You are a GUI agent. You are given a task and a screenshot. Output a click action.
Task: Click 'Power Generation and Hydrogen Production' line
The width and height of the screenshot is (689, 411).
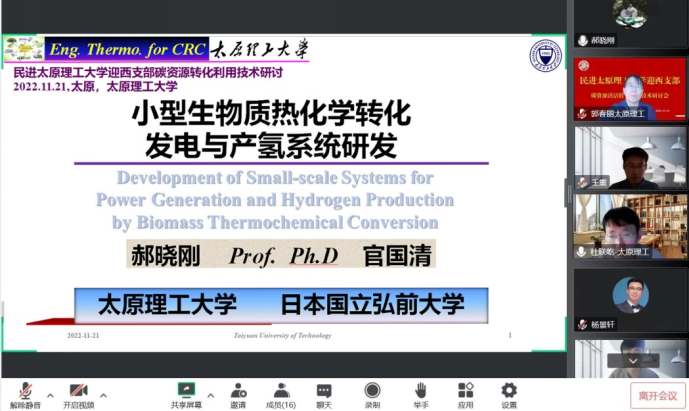[x=275, y=200]
